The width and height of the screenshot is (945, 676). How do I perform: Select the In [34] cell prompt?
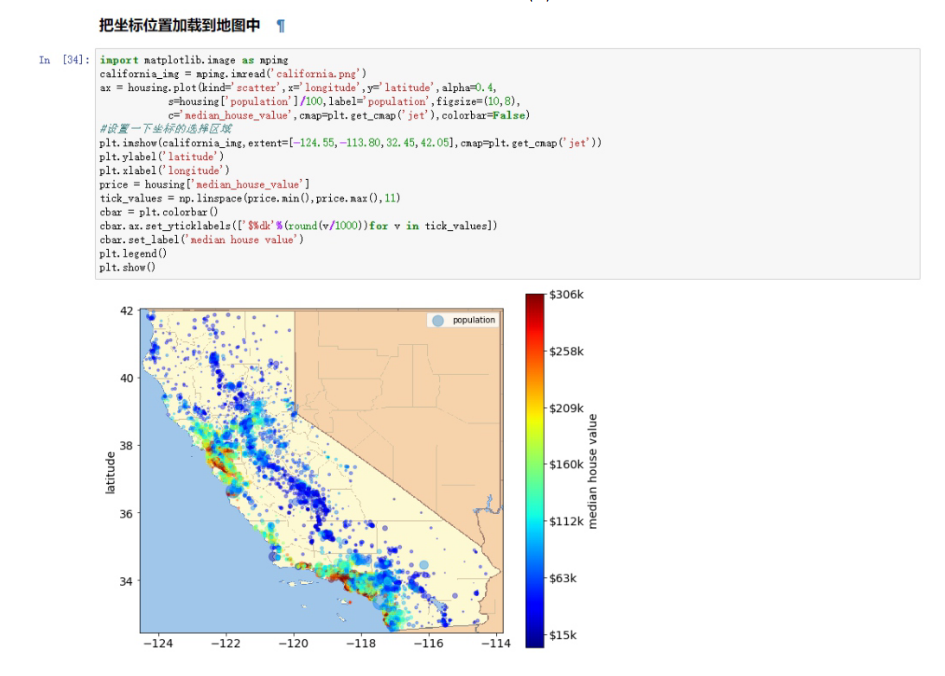[64, 60]
